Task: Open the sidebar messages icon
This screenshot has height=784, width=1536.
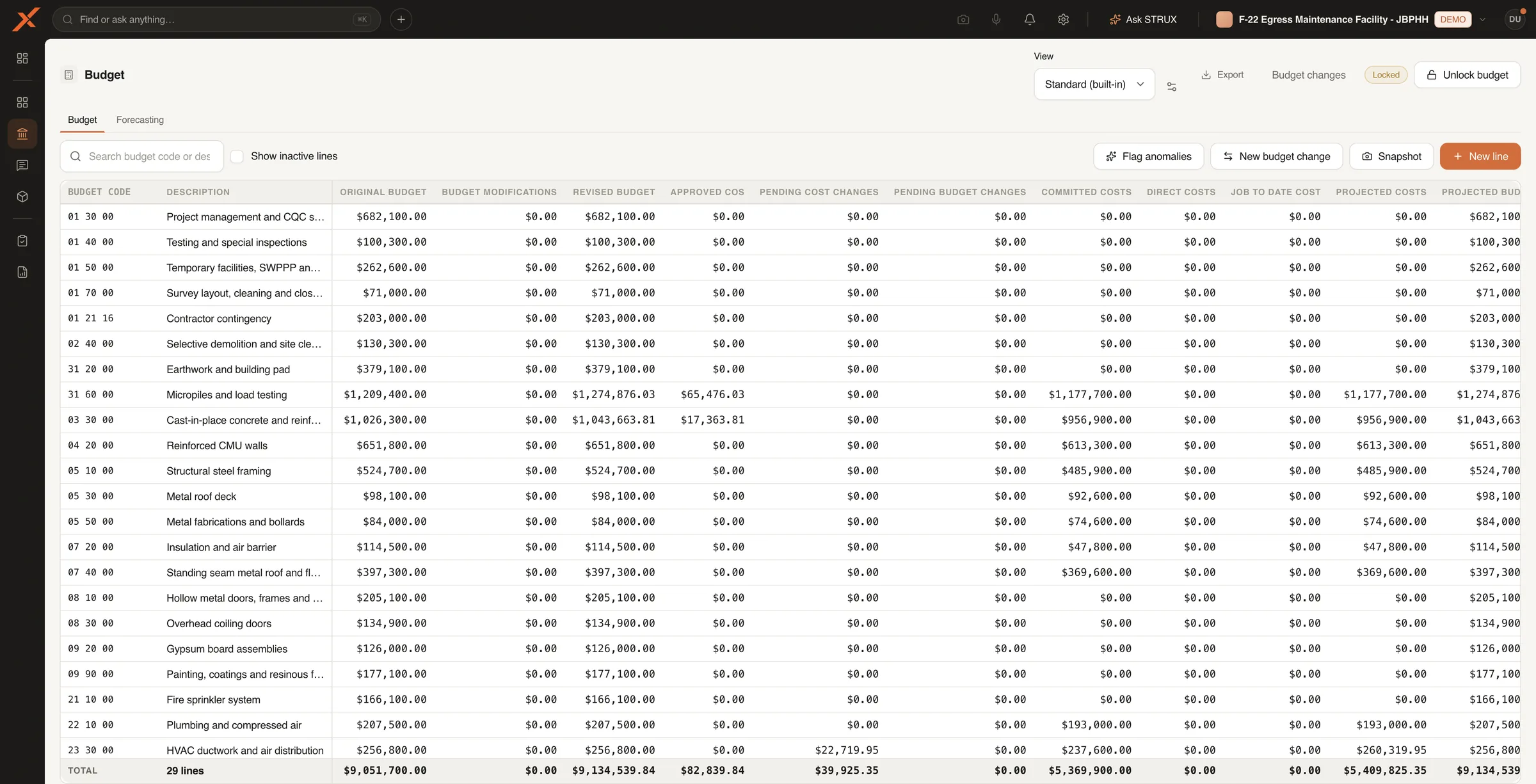Action: click(x=22, y=165)
